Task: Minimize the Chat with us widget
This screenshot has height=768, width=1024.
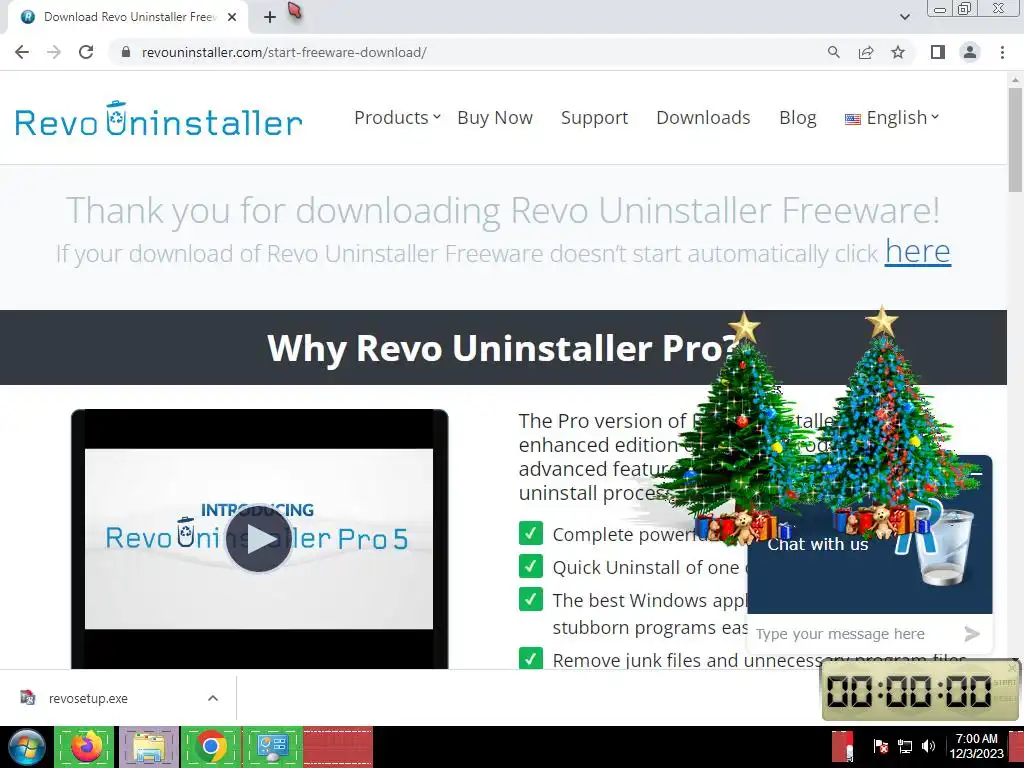Action: pyautogui.click(x=976, y=472)
